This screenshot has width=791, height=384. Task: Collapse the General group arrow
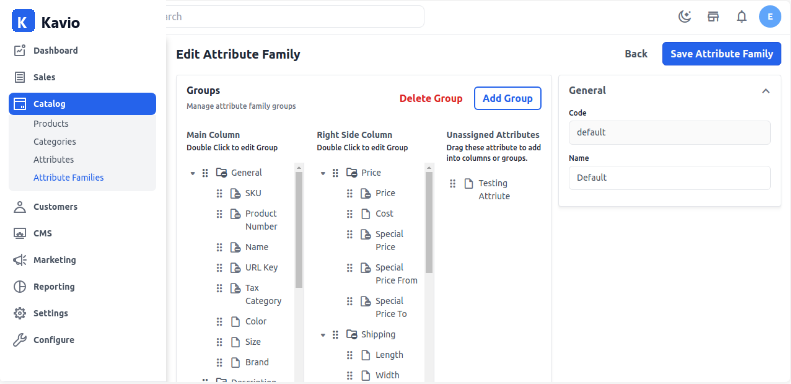[x=193, y=173]
